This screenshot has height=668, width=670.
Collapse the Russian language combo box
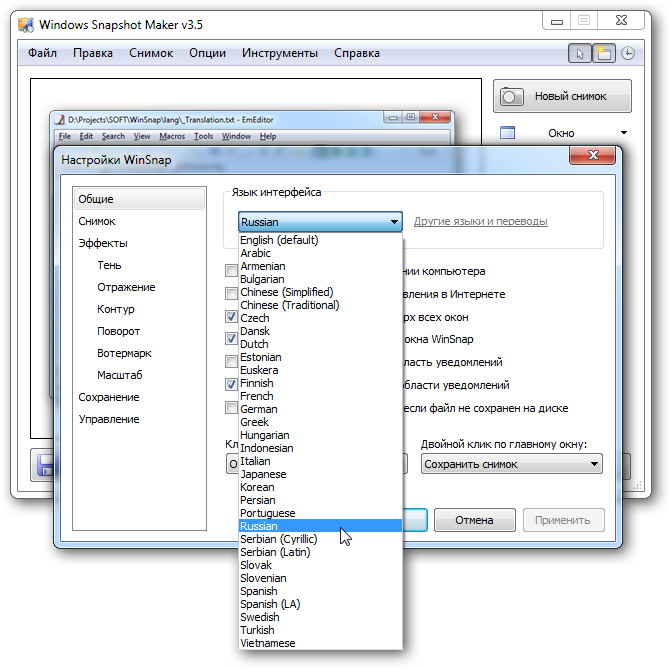pyautogui.click(x=320, y=222)
